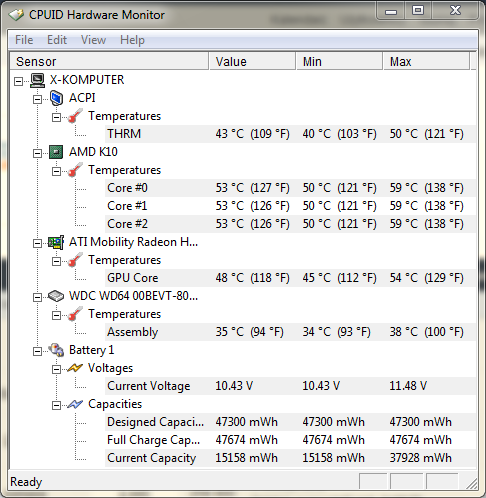Select the Current Capacity row
The width and height of the screenshot is (486, 498).
coord(290,458)
